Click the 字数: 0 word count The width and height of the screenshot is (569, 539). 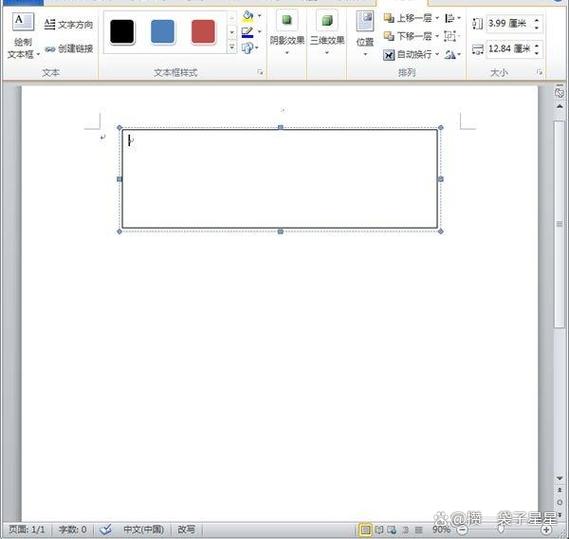coord(73,530)
